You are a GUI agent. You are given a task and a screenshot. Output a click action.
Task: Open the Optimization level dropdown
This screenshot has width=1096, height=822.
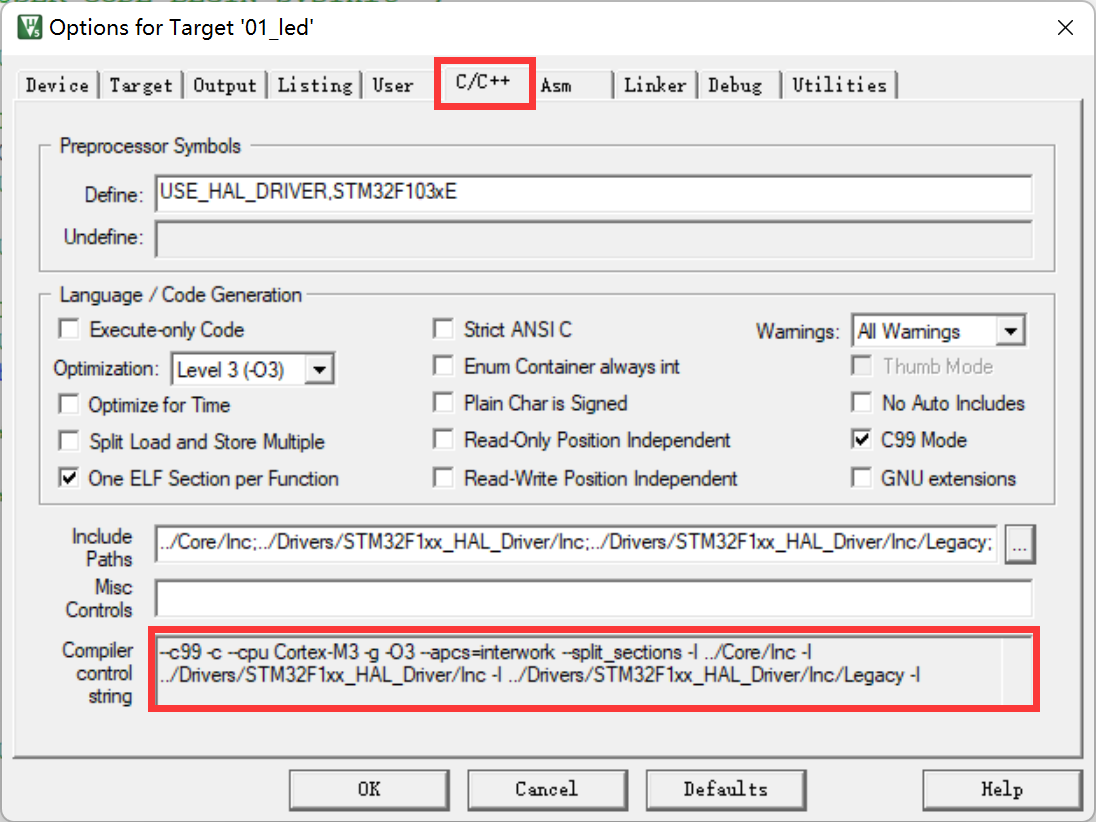click(319, 370)
